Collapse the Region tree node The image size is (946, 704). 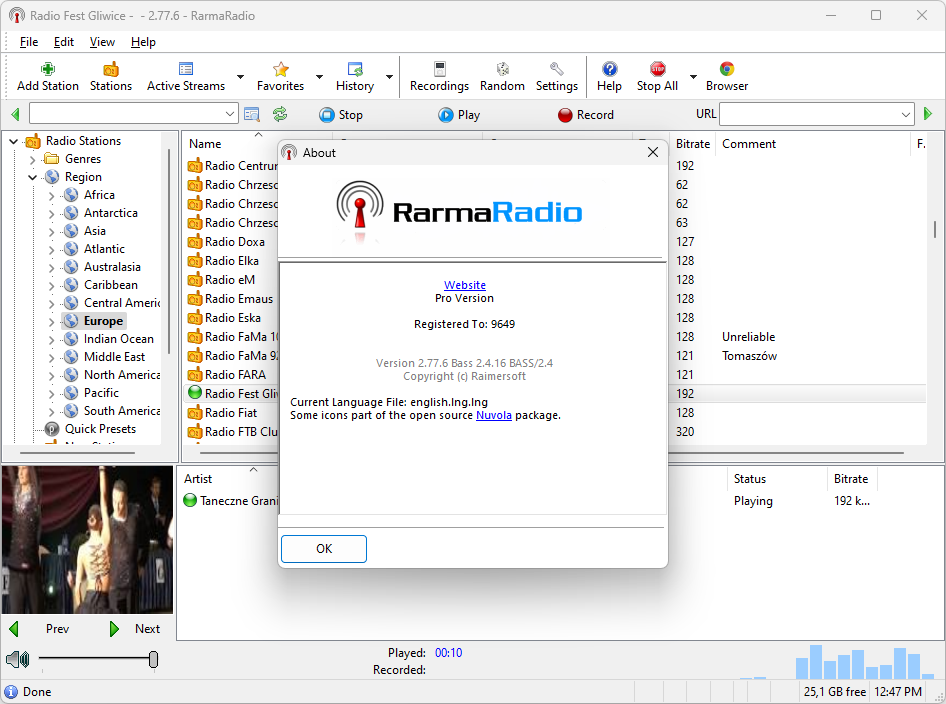point(33,177)
